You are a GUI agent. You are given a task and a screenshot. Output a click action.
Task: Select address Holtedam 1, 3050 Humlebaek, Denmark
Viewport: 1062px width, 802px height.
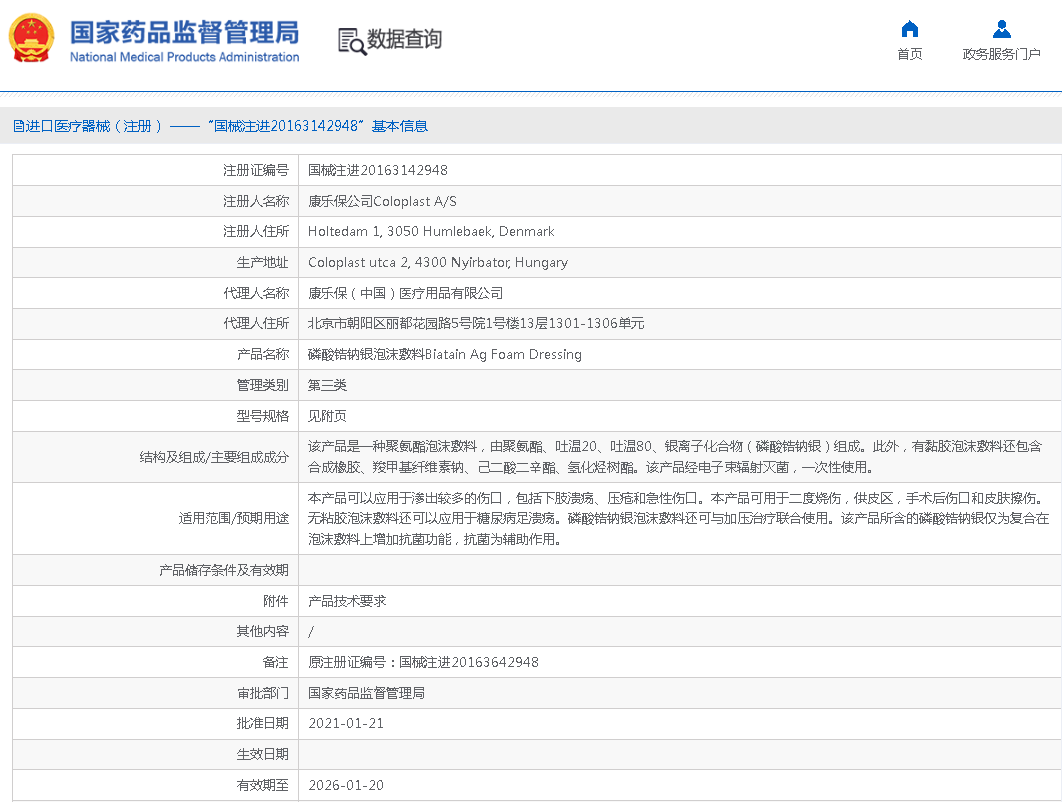pyautogui.click(x=431, y=232)
